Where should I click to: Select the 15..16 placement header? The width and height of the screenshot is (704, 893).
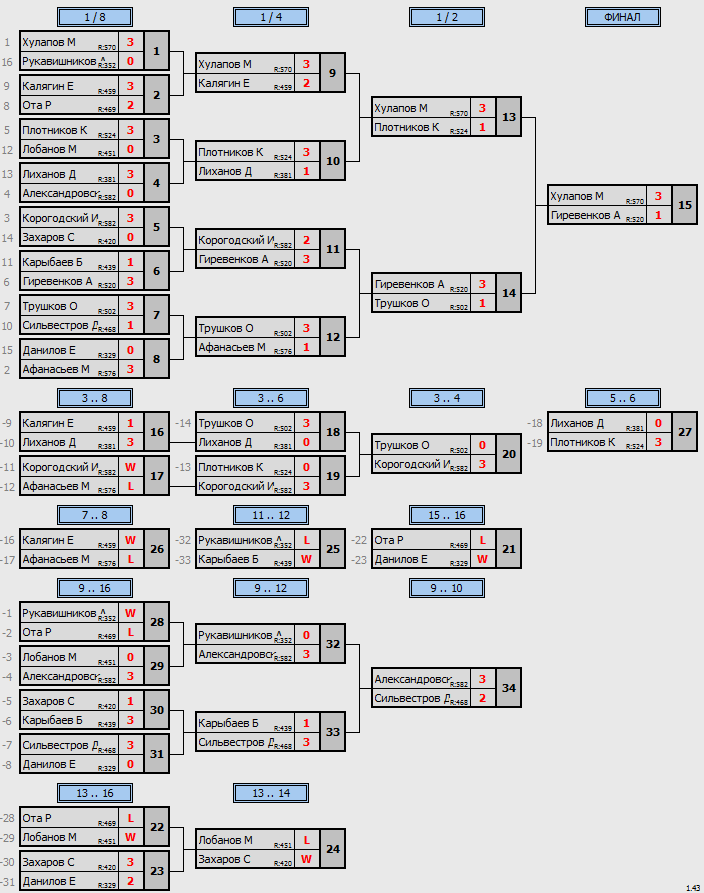click(447, 515)
